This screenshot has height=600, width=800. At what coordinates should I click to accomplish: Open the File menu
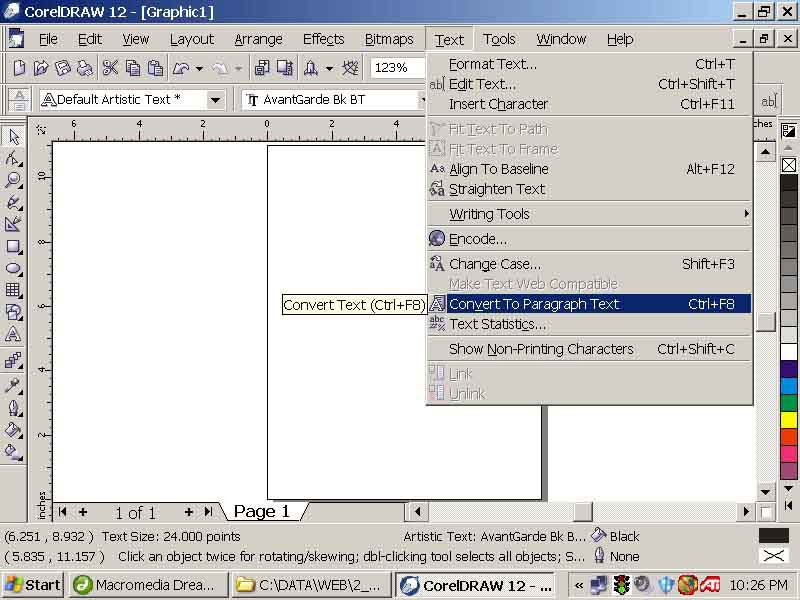point(48,39)
